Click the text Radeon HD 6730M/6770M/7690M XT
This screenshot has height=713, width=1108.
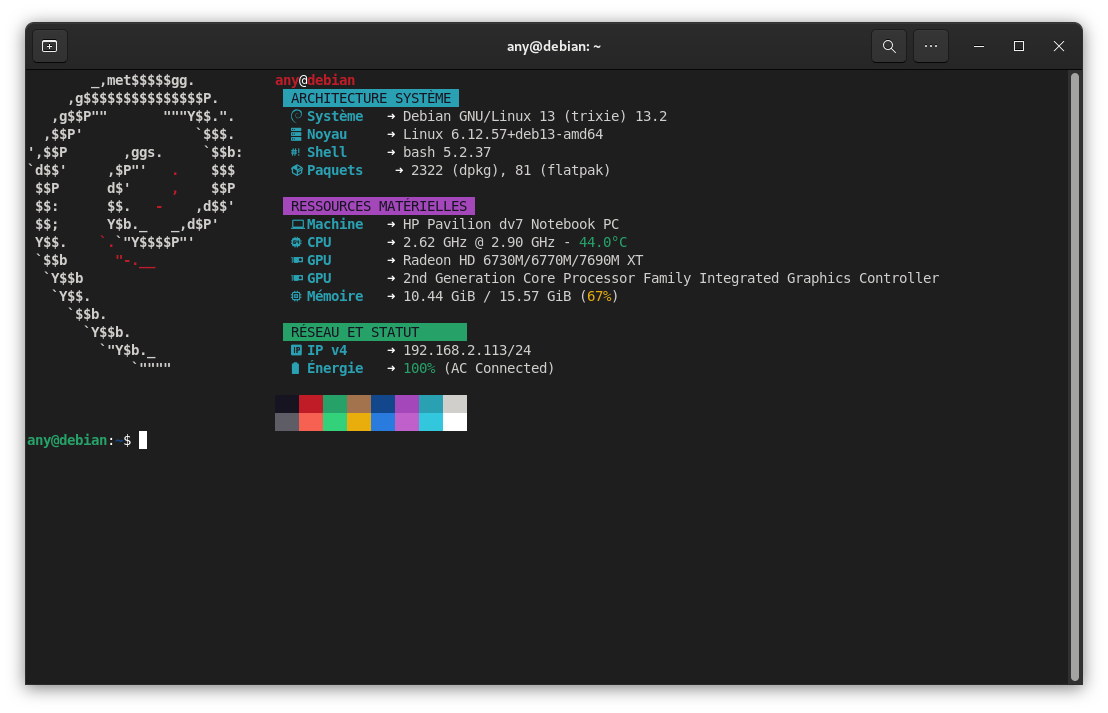(x=523, y=260)
